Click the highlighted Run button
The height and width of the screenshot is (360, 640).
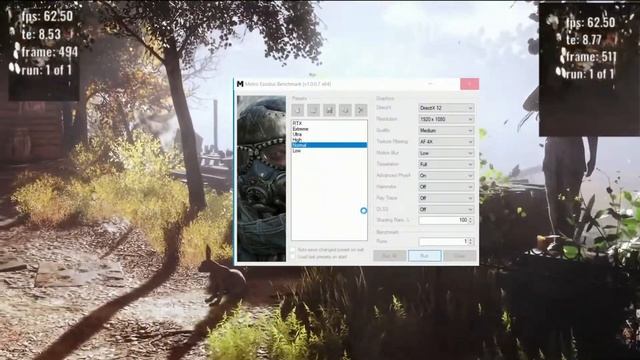[424, 256]
